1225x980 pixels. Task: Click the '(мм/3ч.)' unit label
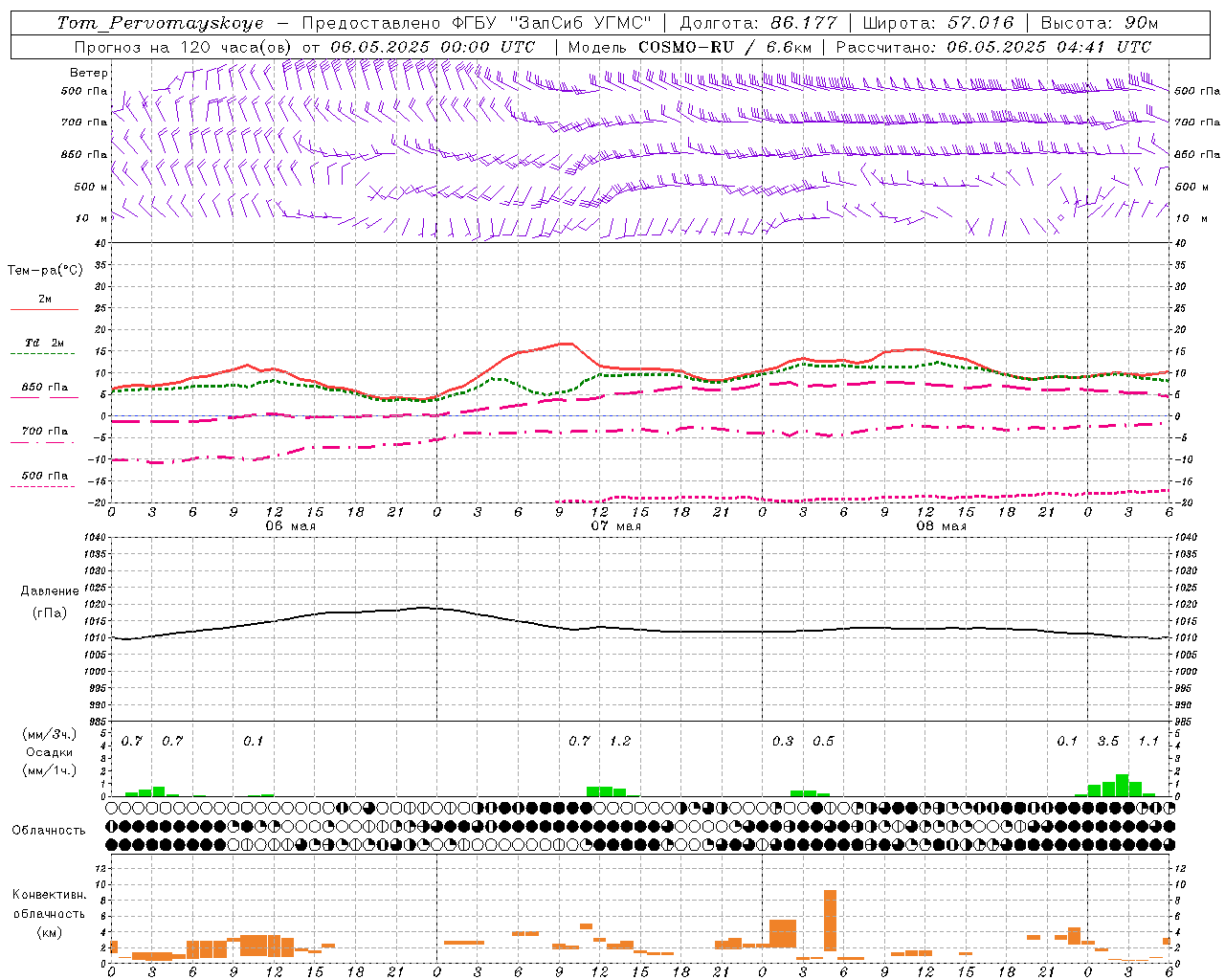[x=50, y=735]
